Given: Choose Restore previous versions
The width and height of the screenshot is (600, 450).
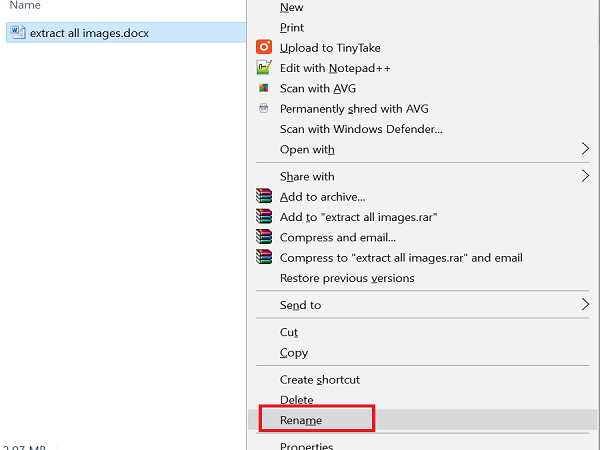Looking at the screenshot, I should tap(347, 278).
